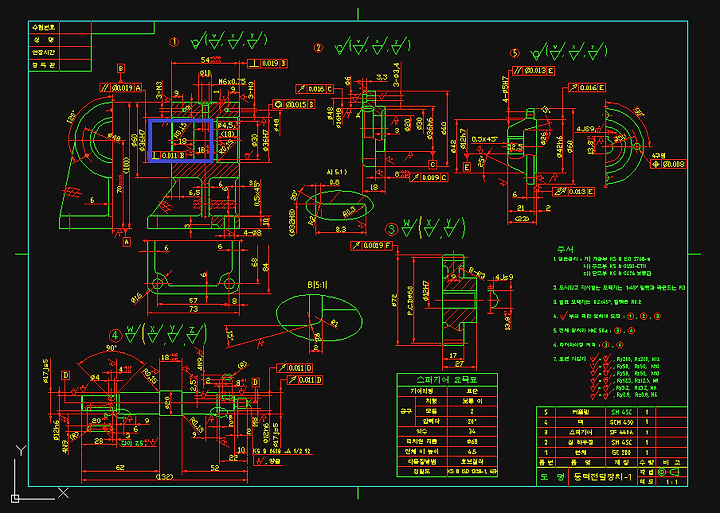Select the circled 2 balloon above seal housing view
Viewport: 720px width, 513px height.
point(318,47)
